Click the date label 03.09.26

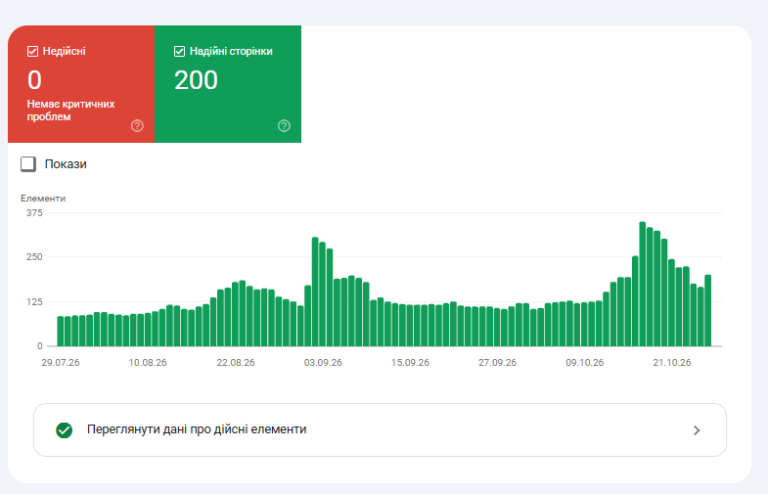pyautogui.click(x=323, y=363)
